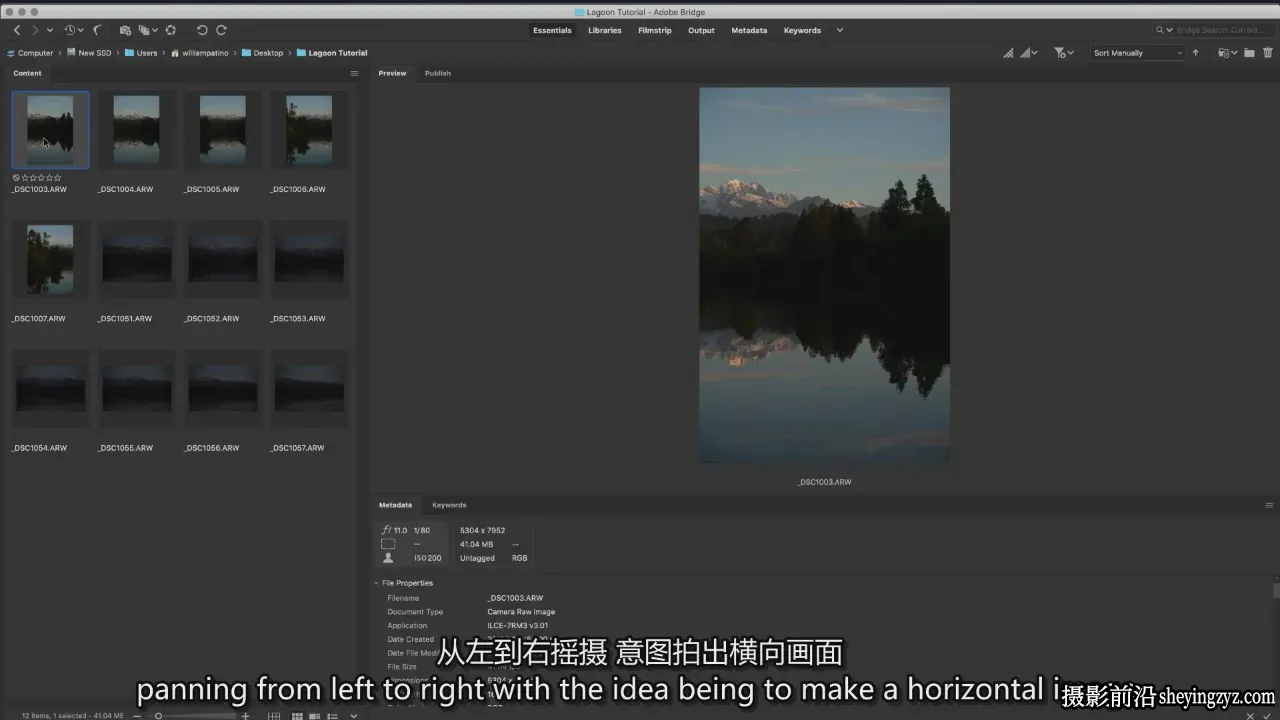Get photos from camera

point(125,31)
